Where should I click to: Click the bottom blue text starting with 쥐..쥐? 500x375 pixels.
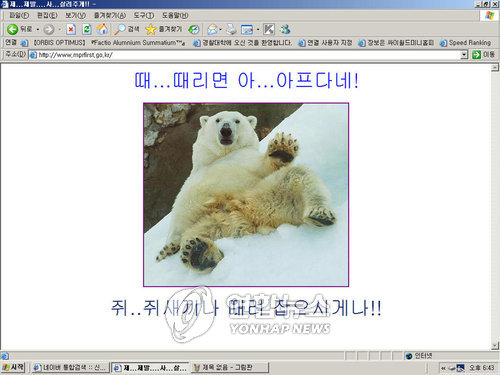(246, 308)
